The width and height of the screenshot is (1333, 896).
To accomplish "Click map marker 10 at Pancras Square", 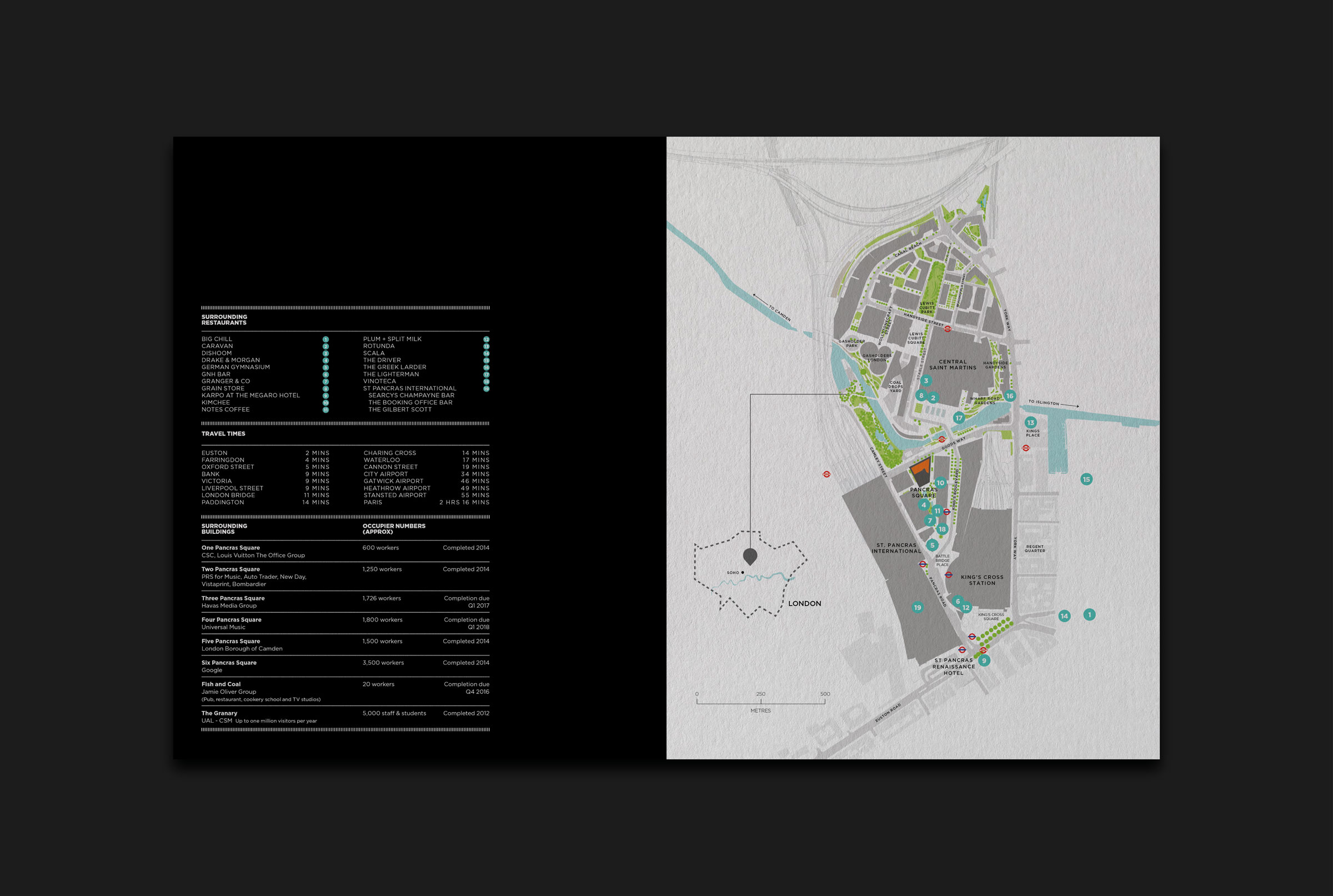I will [940, 483].
